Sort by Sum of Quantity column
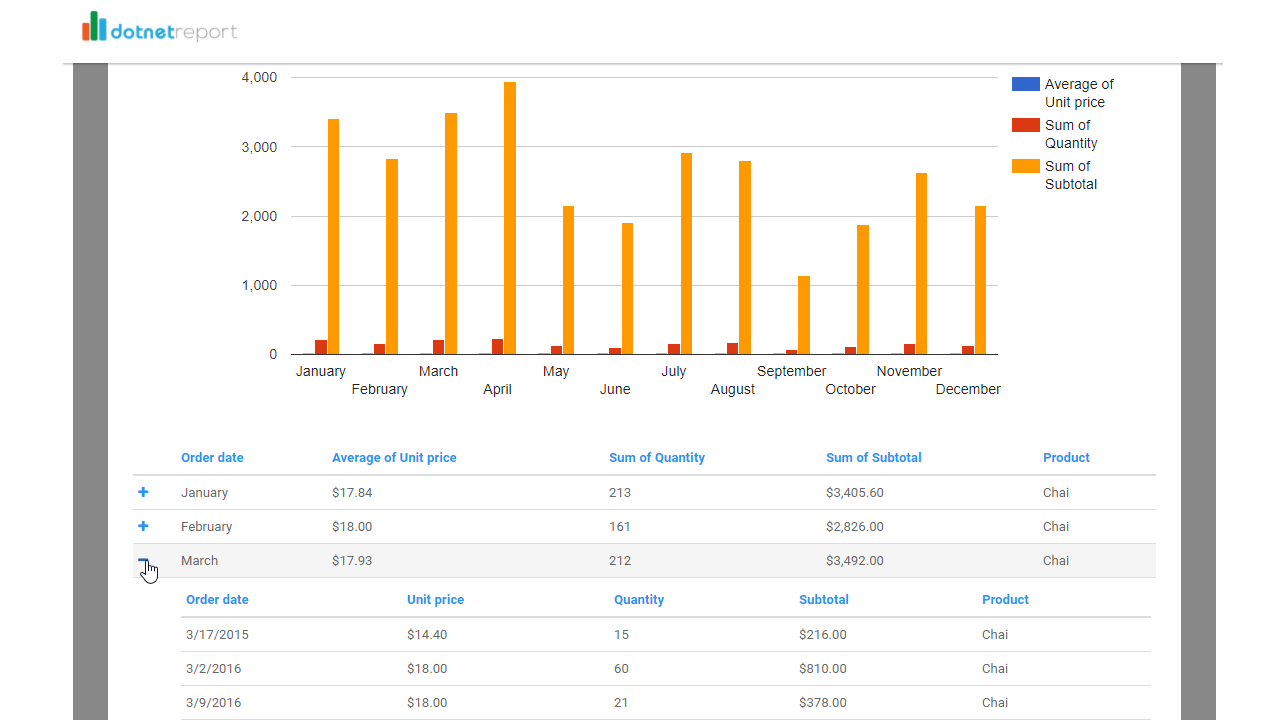Image resolution: width=1280 pixels, height=720 pixels. (x=657, y=458)
